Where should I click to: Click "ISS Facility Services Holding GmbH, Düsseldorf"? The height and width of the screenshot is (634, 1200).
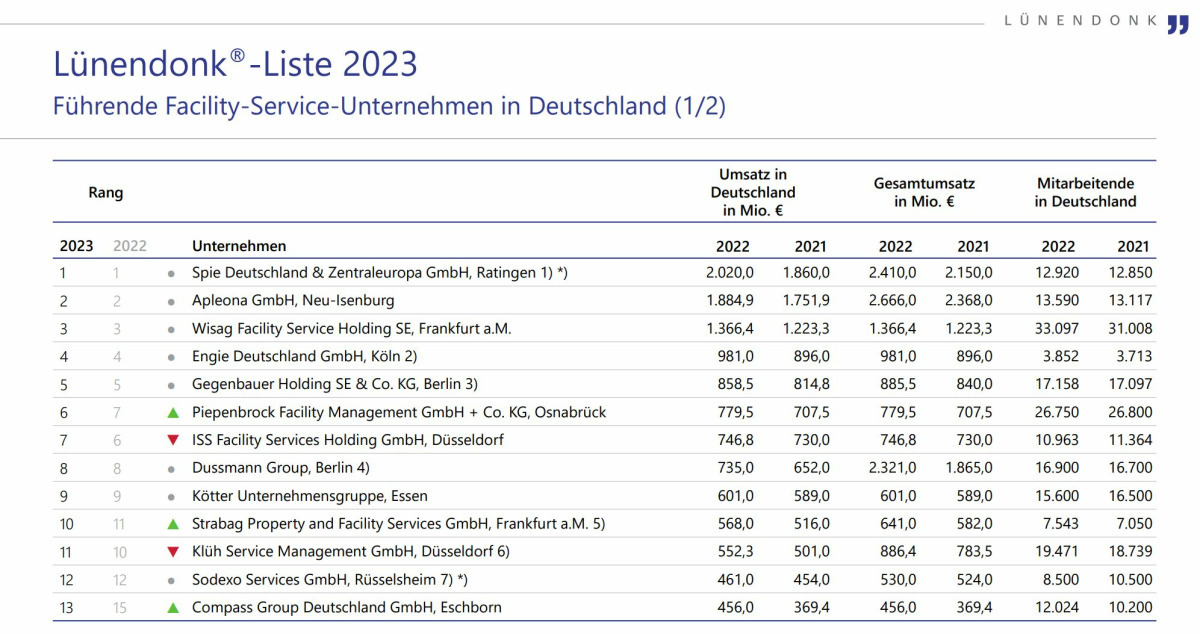348,440
